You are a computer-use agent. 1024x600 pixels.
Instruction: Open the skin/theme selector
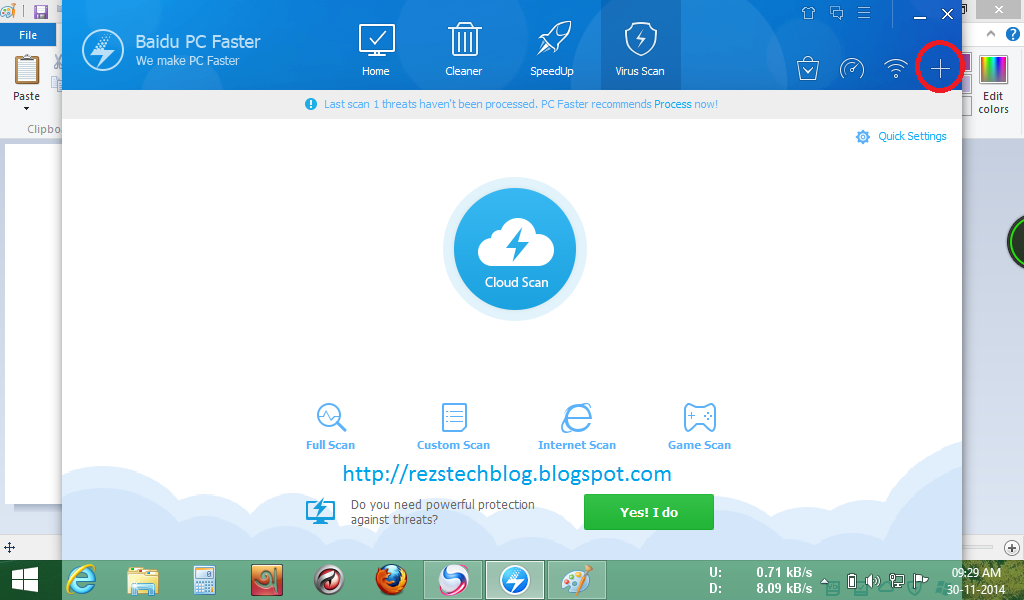click(807, 14)
